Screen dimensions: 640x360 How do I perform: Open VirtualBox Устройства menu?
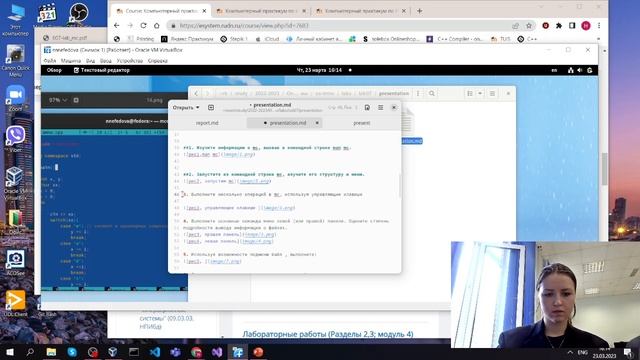130,60
